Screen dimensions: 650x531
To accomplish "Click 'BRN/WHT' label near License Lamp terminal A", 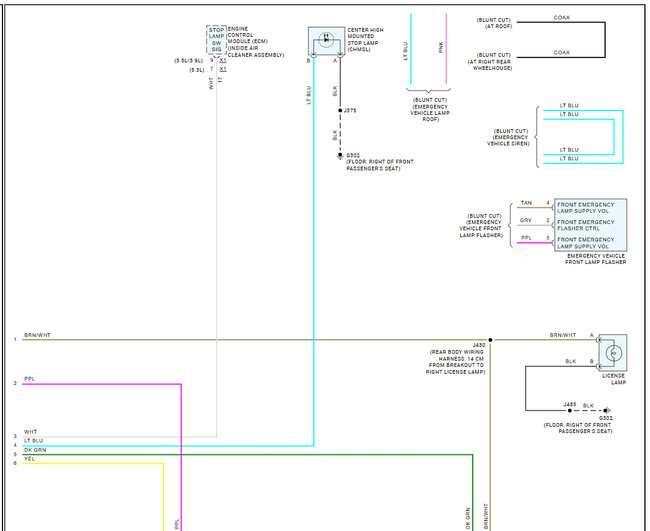I will coord(563,335).
